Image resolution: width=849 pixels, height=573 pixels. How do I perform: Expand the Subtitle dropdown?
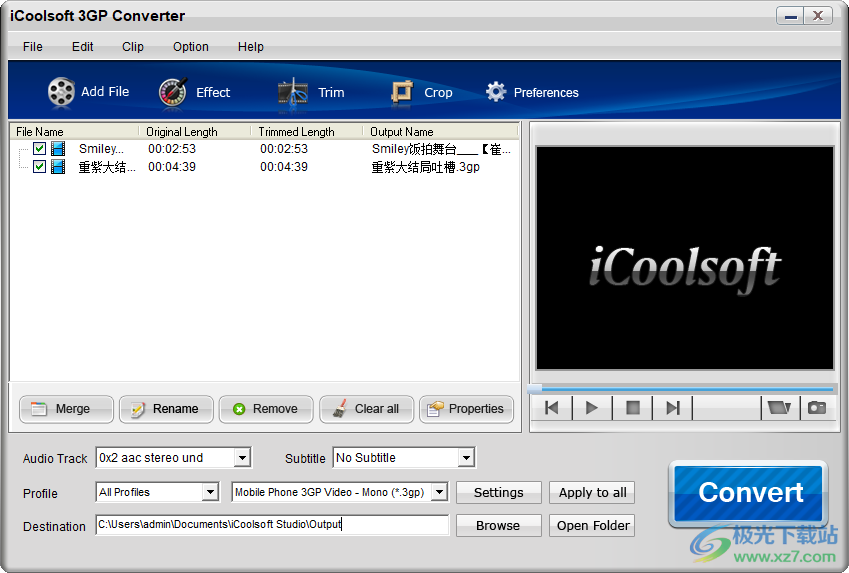tap(466, 458)
